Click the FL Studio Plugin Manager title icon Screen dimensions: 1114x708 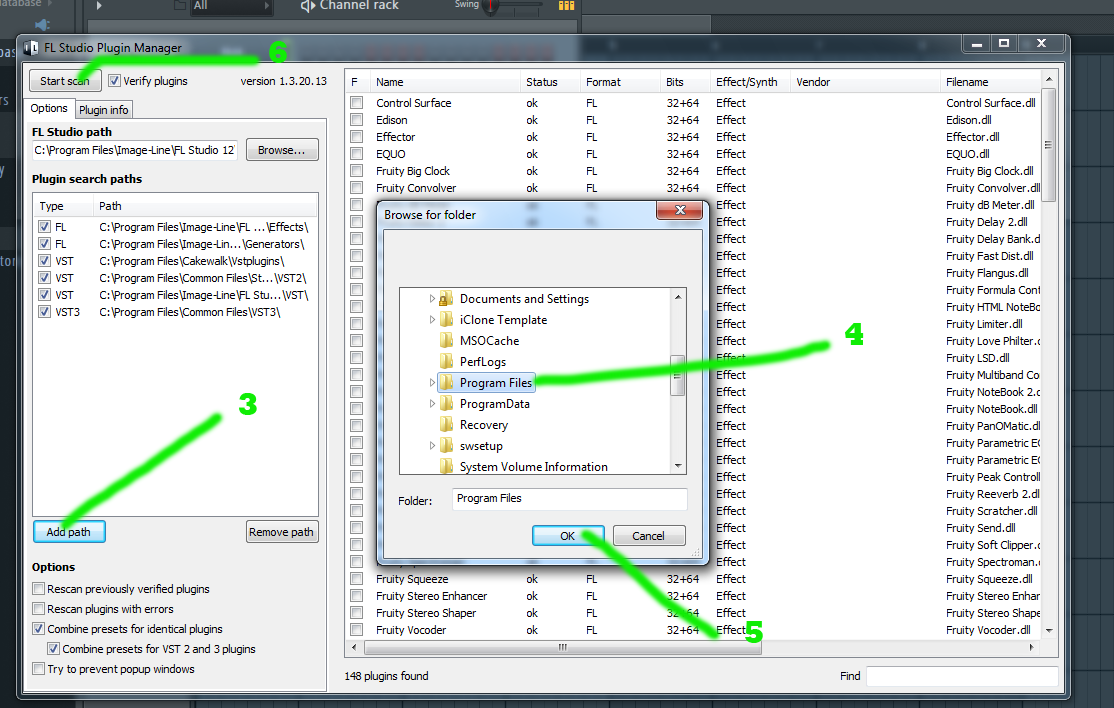31,48
